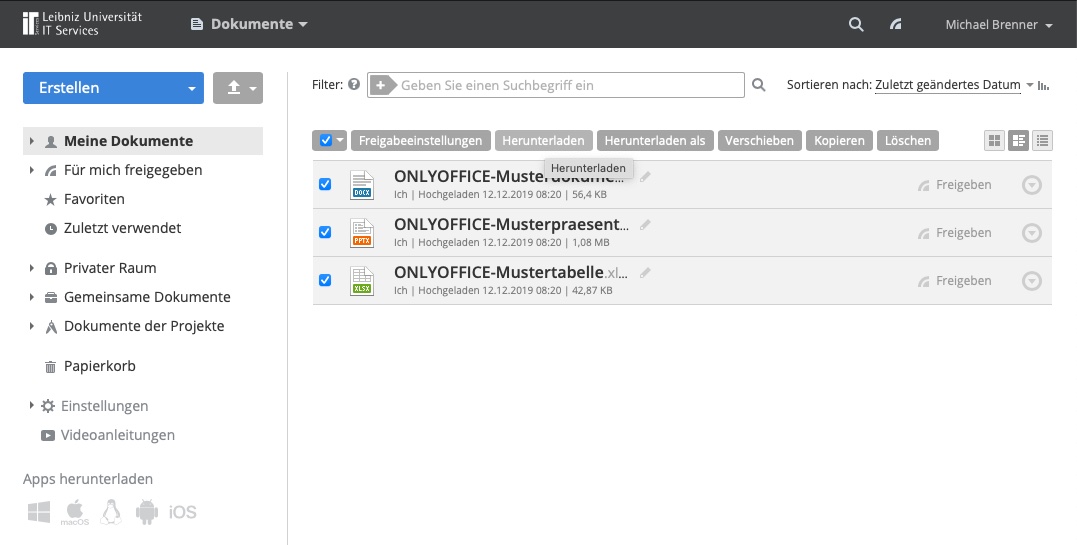The height and width of the screenshot is (545, 1077).
Task: Open the Papierkorb trash folder
Action: [100, 366]
